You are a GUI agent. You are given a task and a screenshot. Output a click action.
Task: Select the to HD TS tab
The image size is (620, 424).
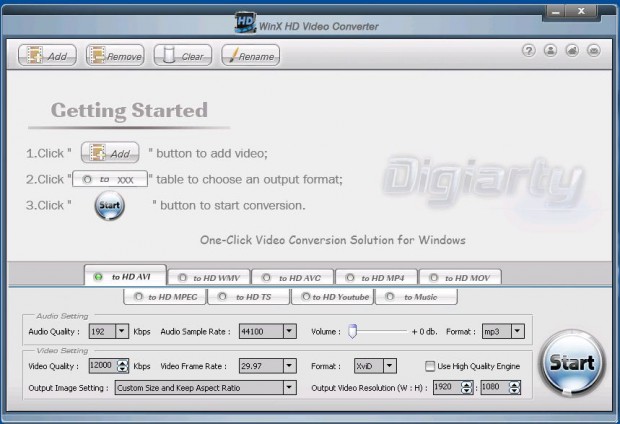pyautogui.click(x=249, y=297)
